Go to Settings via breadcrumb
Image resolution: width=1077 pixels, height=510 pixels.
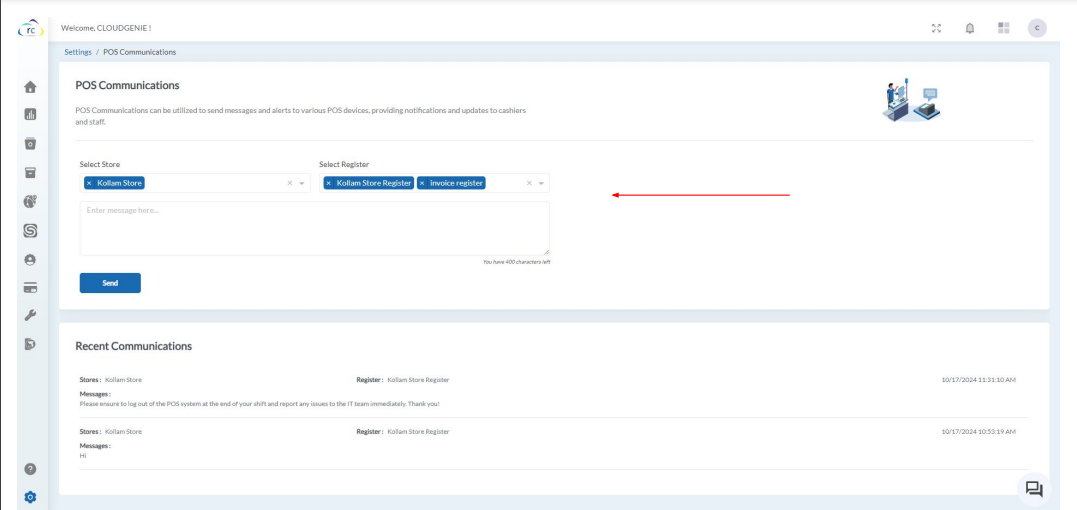pos(78,52)
